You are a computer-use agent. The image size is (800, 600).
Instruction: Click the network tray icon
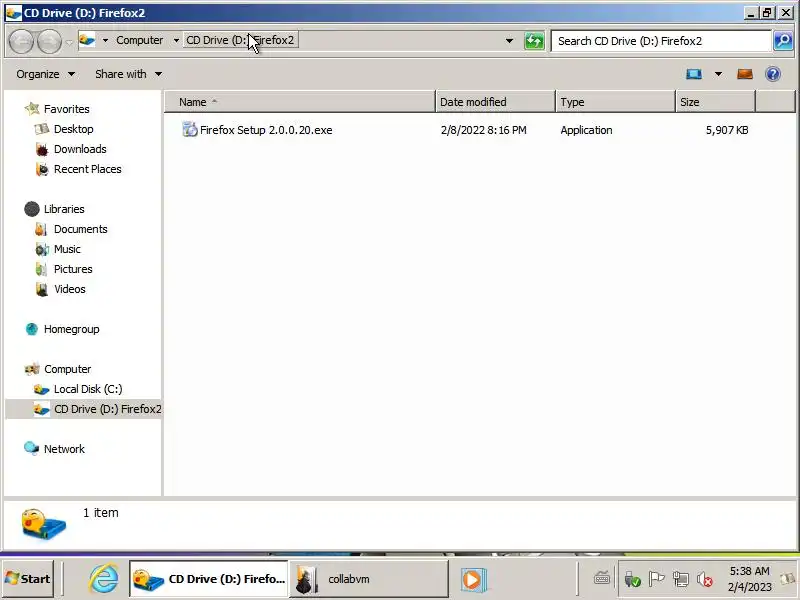[x=681, y=579]
